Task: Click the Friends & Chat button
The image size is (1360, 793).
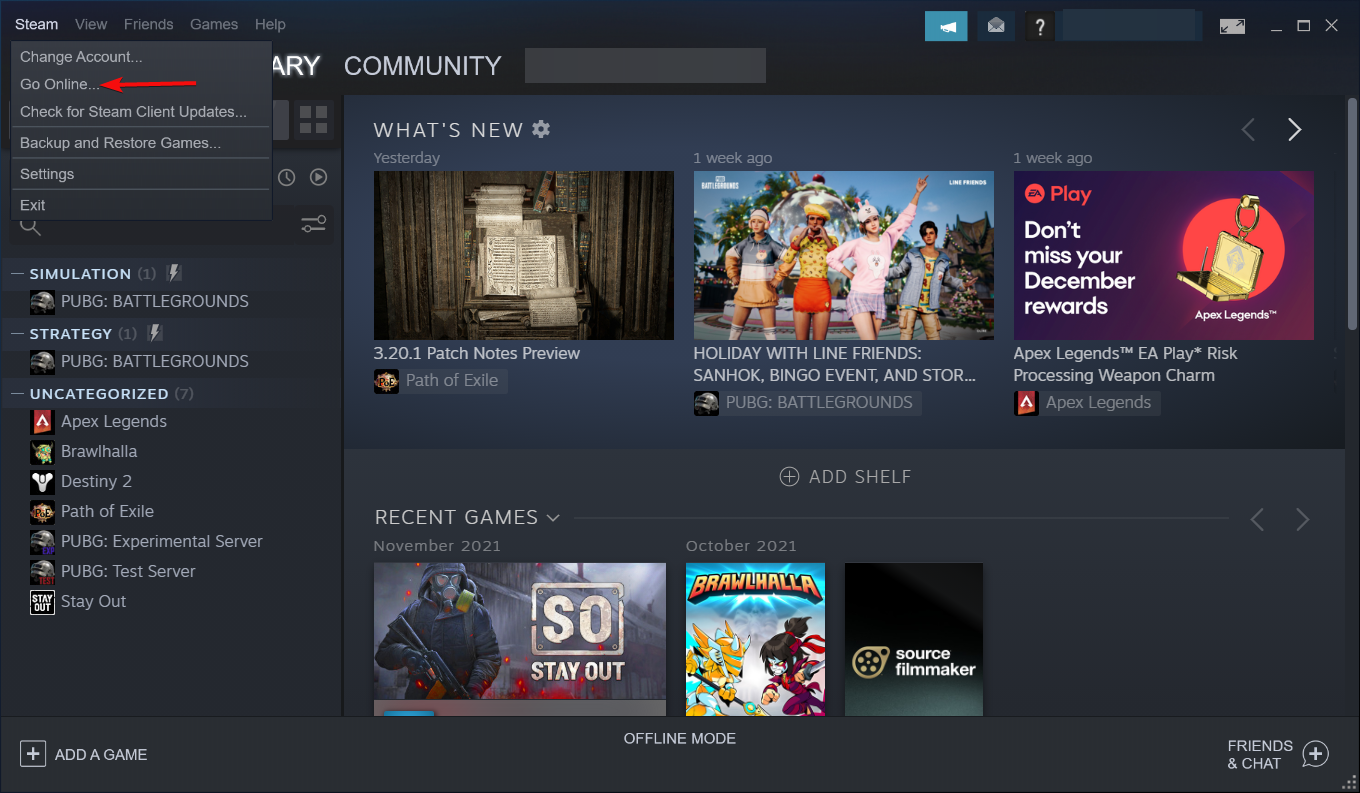Action: [x=1278, y=755]
